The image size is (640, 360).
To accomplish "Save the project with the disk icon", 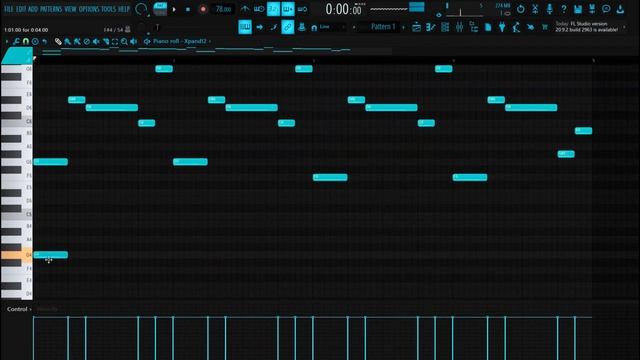I will pos(578,9).
